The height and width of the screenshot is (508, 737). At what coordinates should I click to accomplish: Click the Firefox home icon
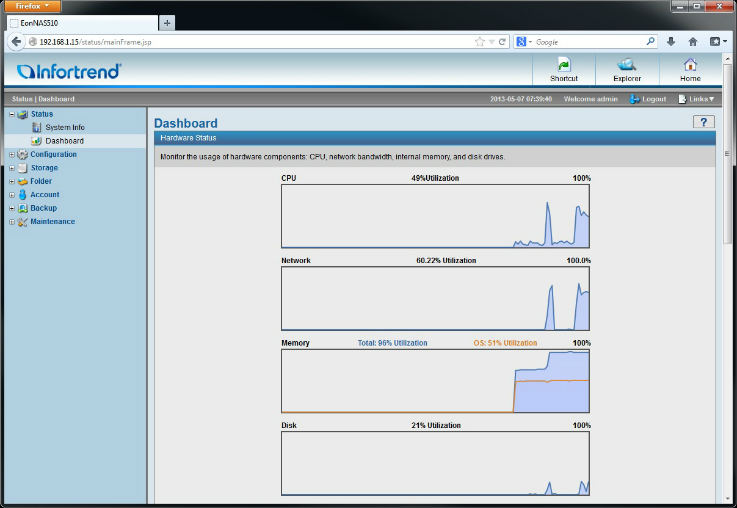[693, 41]
